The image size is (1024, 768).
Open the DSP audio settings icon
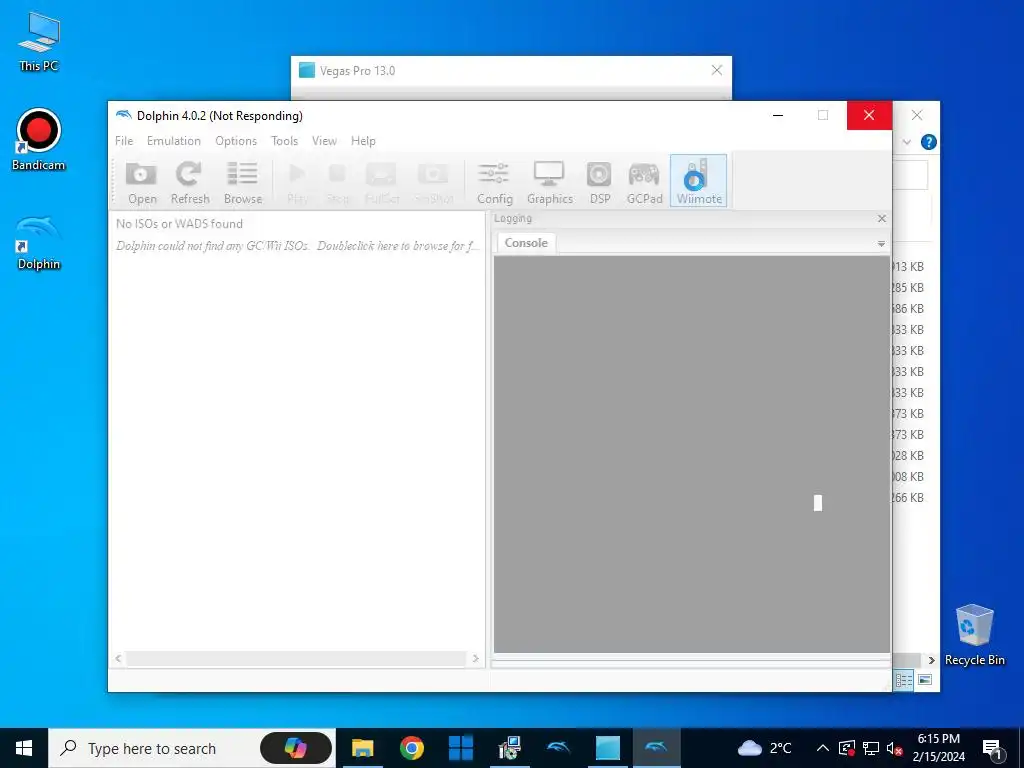coord(600,182)
